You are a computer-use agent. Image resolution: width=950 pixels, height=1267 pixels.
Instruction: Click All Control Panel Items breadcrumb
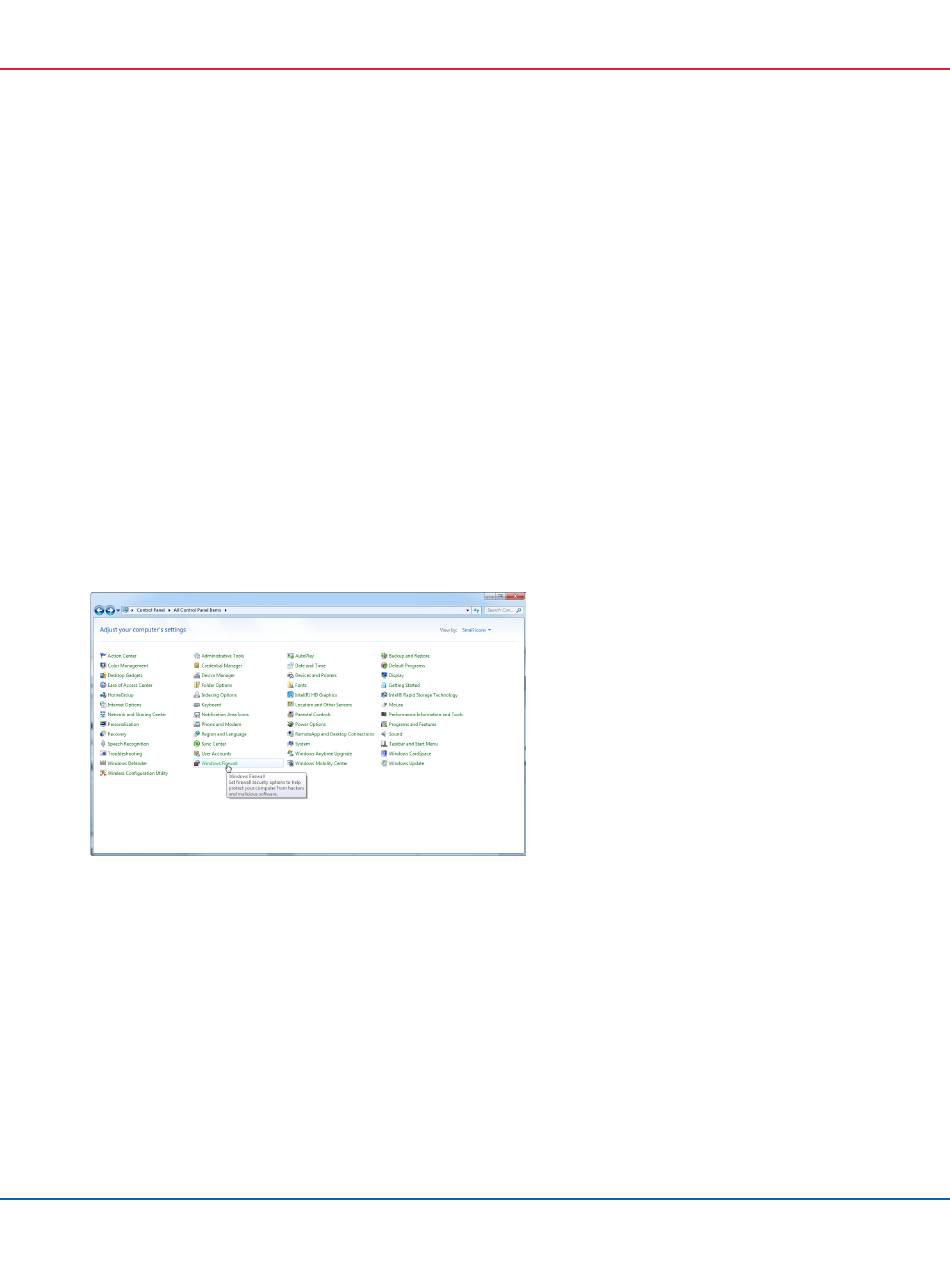coord(199,609)
